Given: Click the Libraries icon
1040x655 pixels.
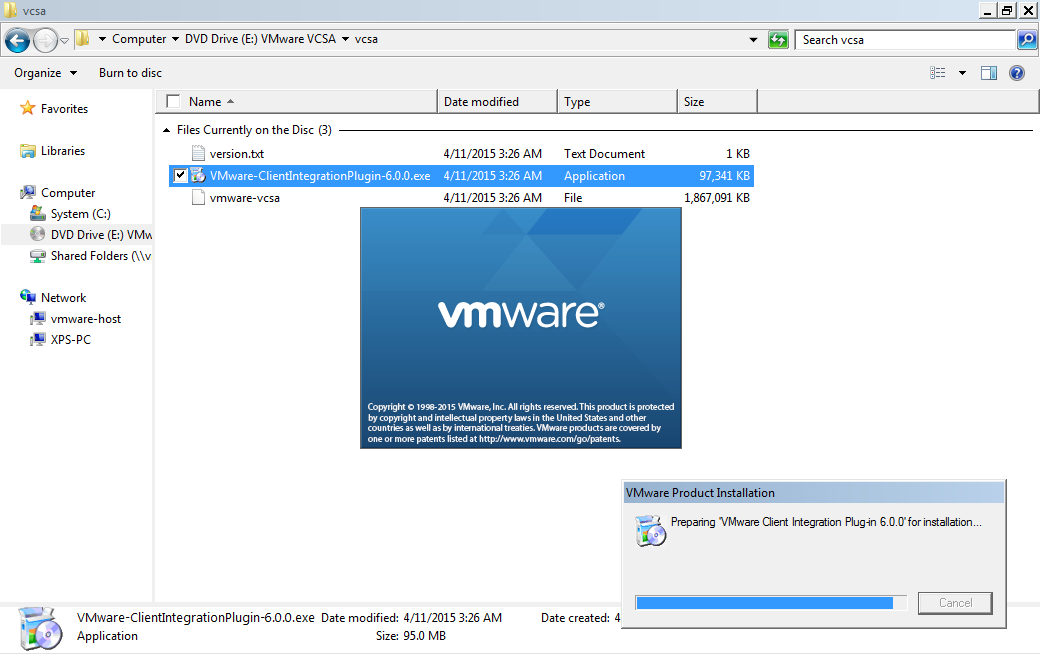Looking at the screenshot, I should (27, 151).
